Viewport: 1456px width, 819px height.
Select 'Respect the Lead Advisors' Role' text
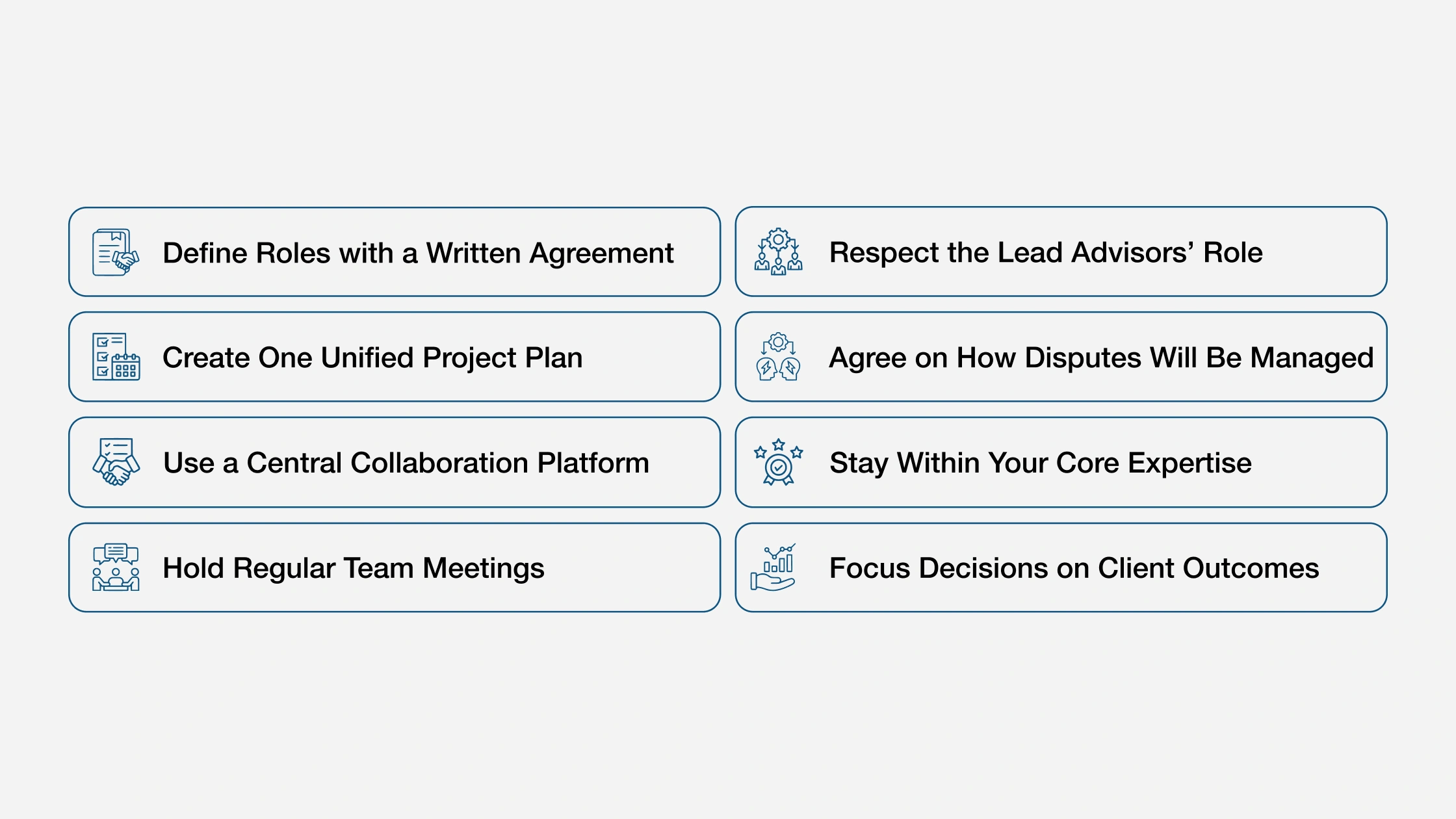click(1045, 252)
